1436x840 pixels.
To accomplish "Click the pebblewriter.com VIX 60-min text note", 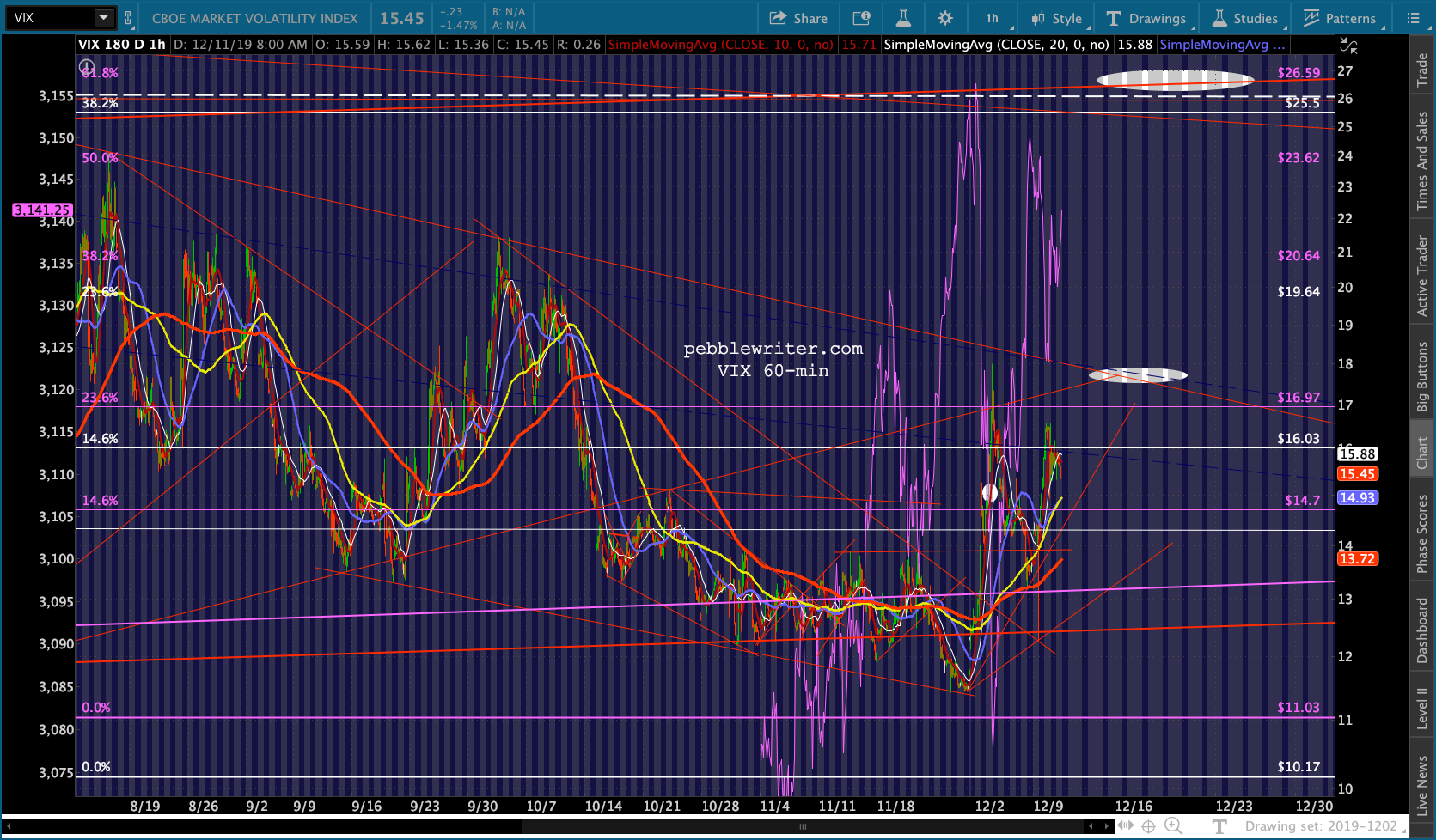I will click(x=773, y=360).
